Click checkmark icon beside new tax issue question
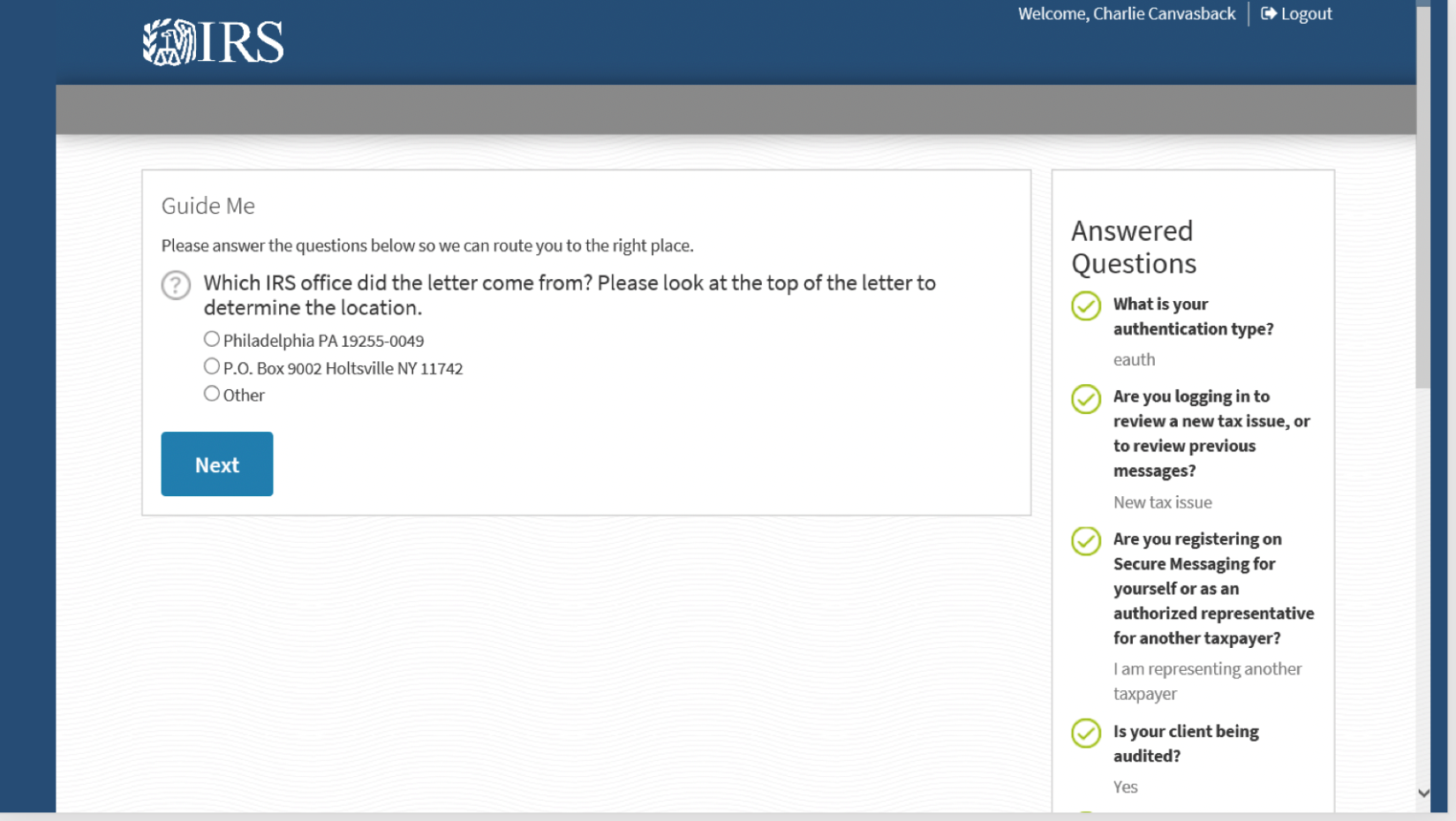 1085,399
